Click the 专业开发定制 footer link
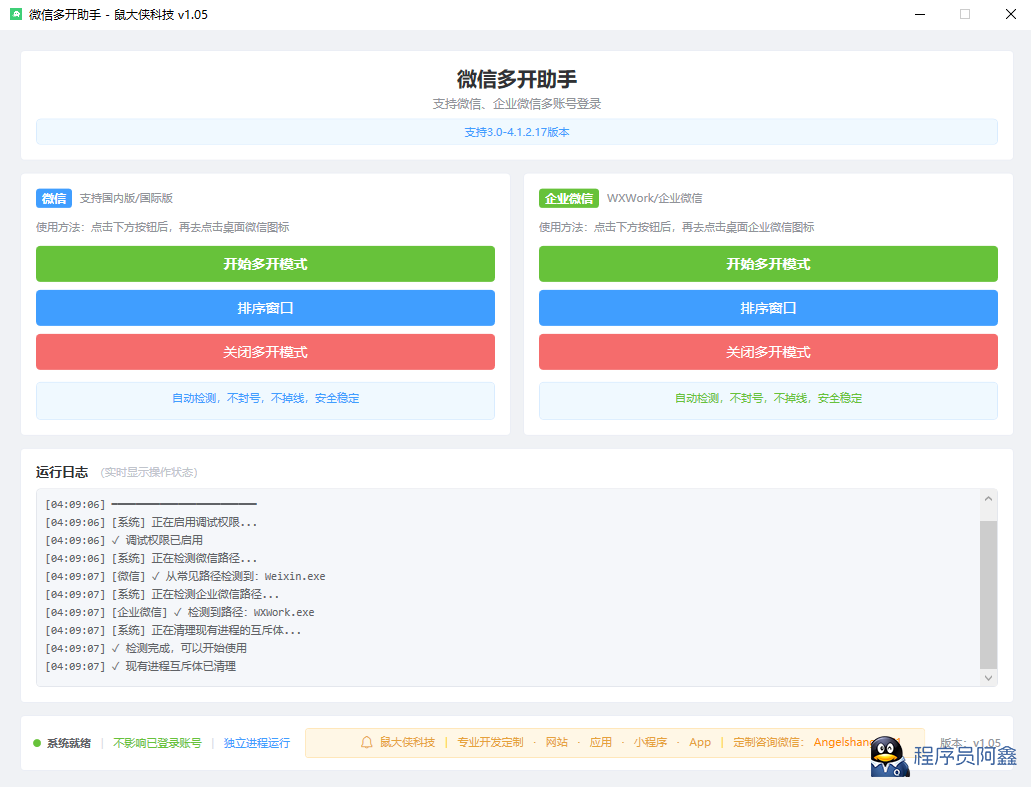This screenshot has height=787, width=1031. tap(490, 742)
